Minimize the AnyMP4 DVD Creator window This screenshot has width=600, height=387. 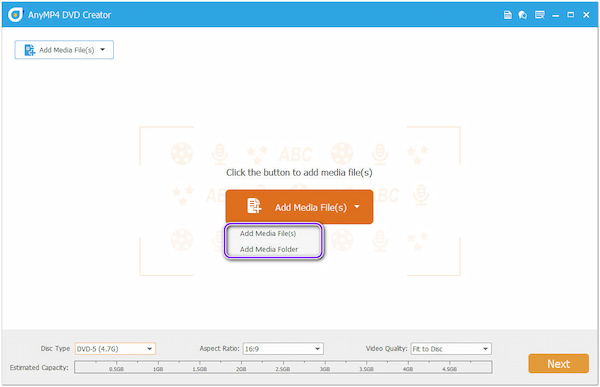[556, 15]
